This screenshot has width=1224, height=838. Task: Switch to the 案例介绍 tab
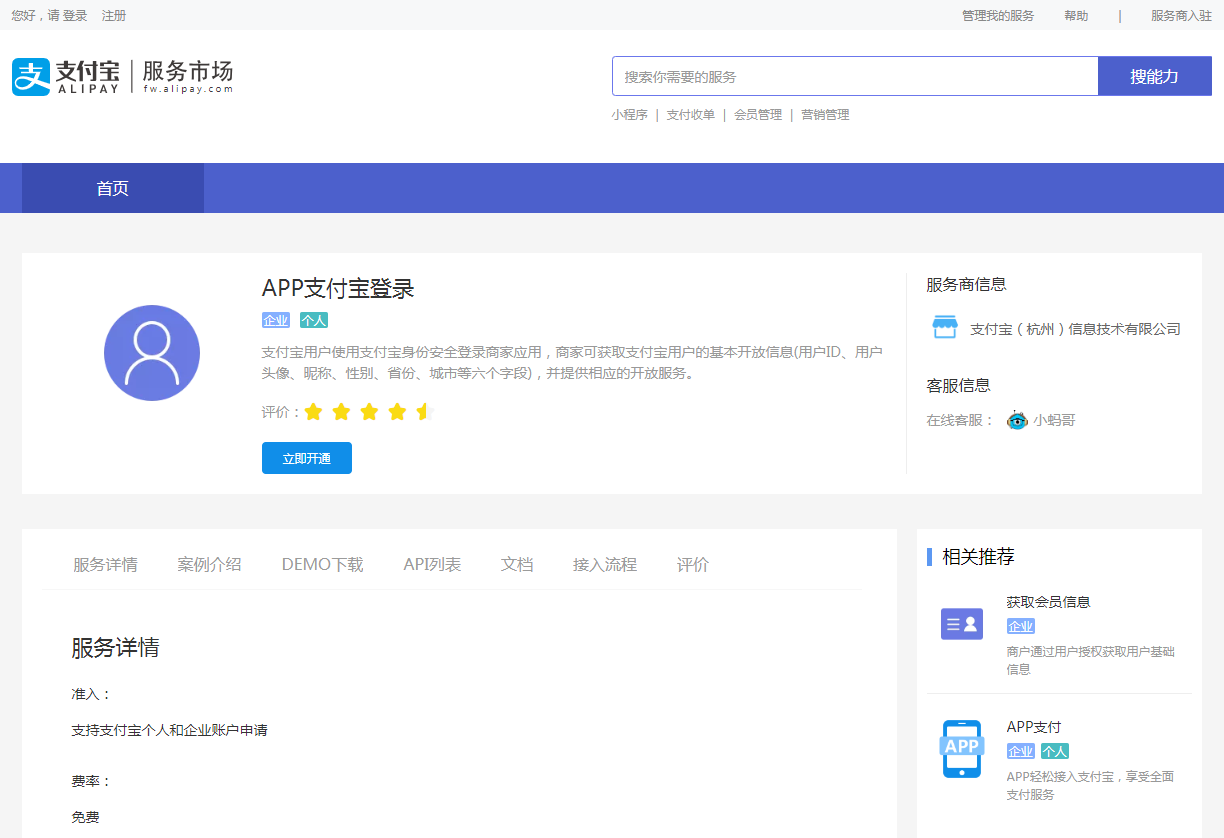click(x=209, y=565)
